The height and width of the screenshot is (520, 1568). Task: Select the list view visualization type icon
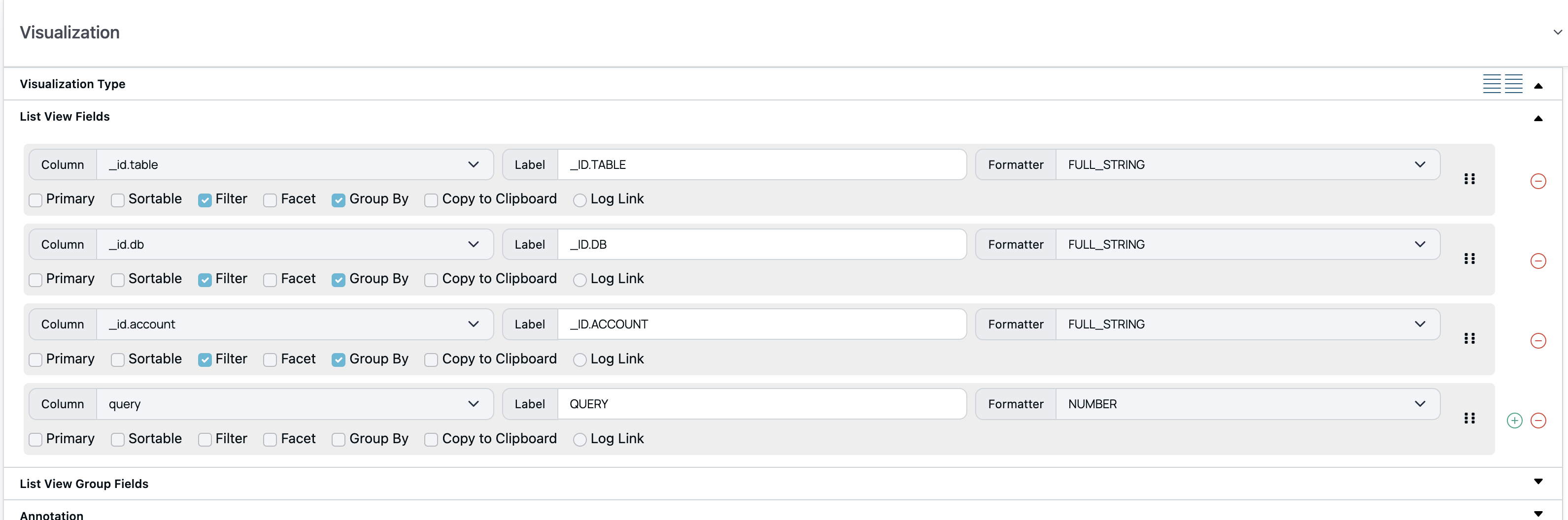[x=1491, y=84]
